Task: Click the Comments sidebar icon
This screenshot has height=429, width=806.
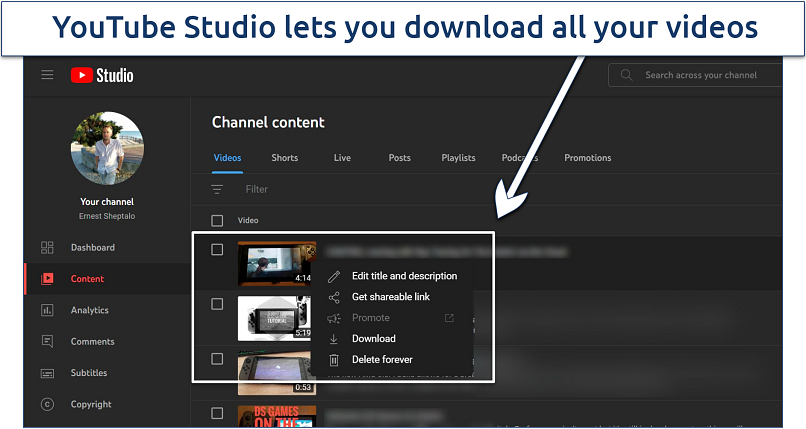Action: [47, 342]
